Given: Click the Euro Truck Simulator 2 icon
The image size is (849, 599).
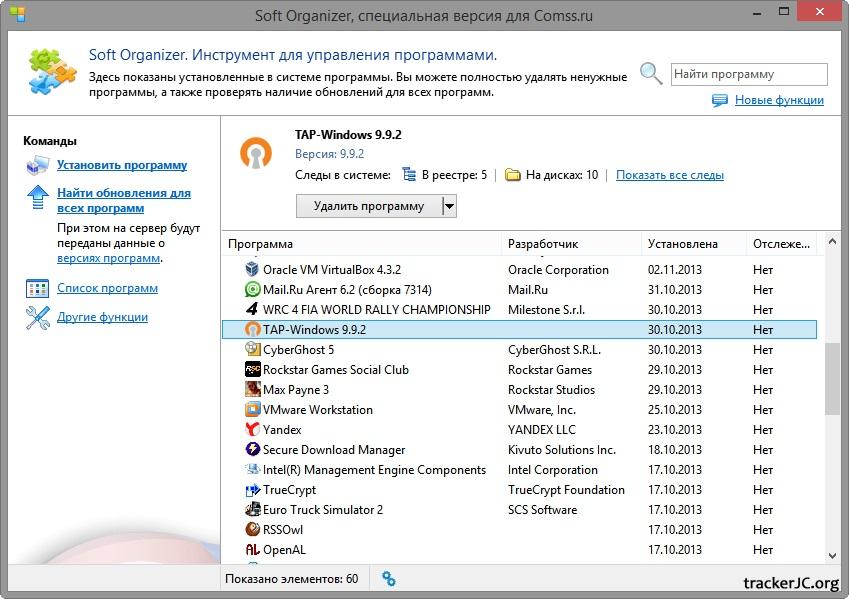Looking at the screenshot, I should coord(252,509).
